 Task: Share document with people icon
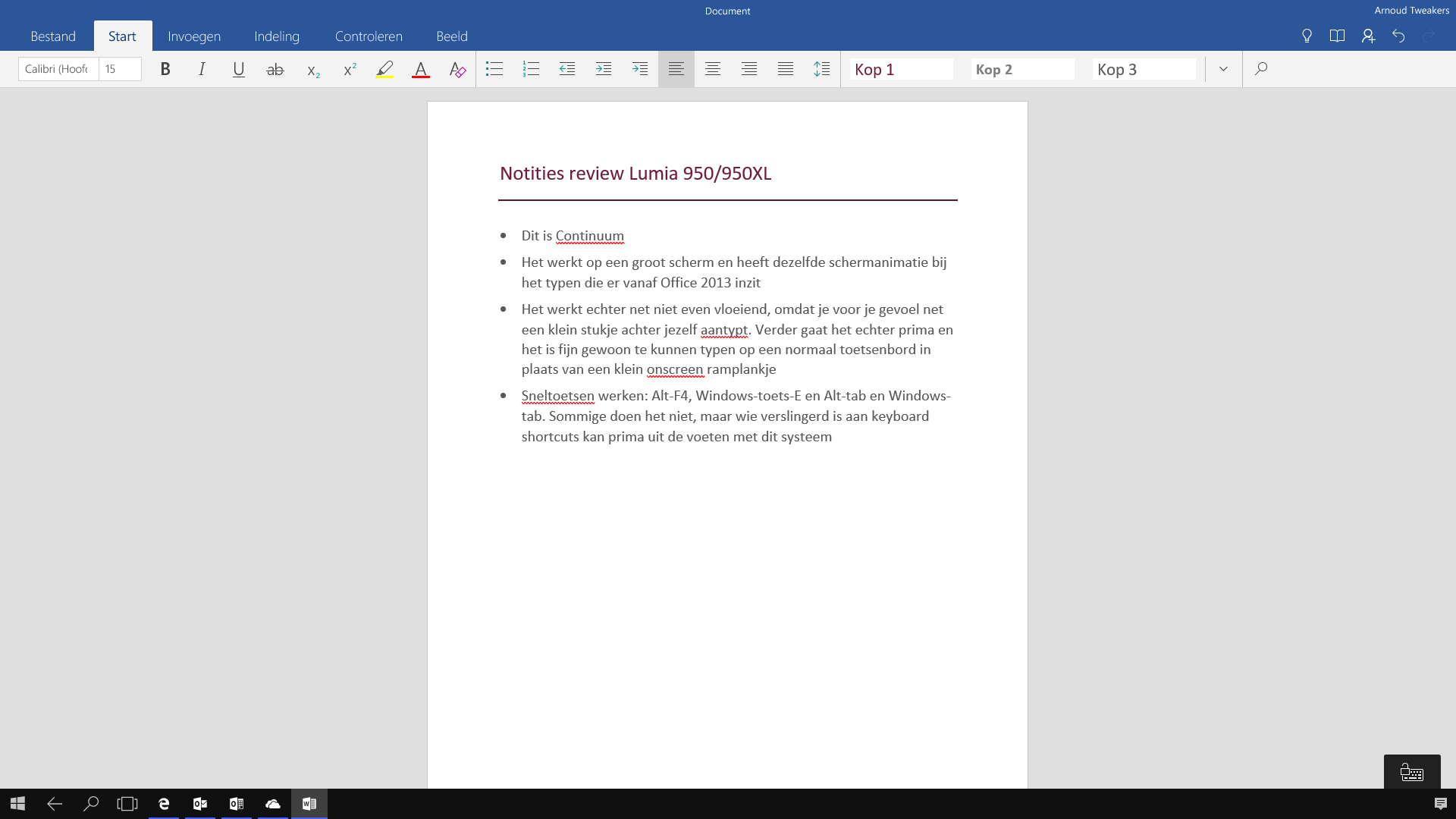[x=1368, y=36]
